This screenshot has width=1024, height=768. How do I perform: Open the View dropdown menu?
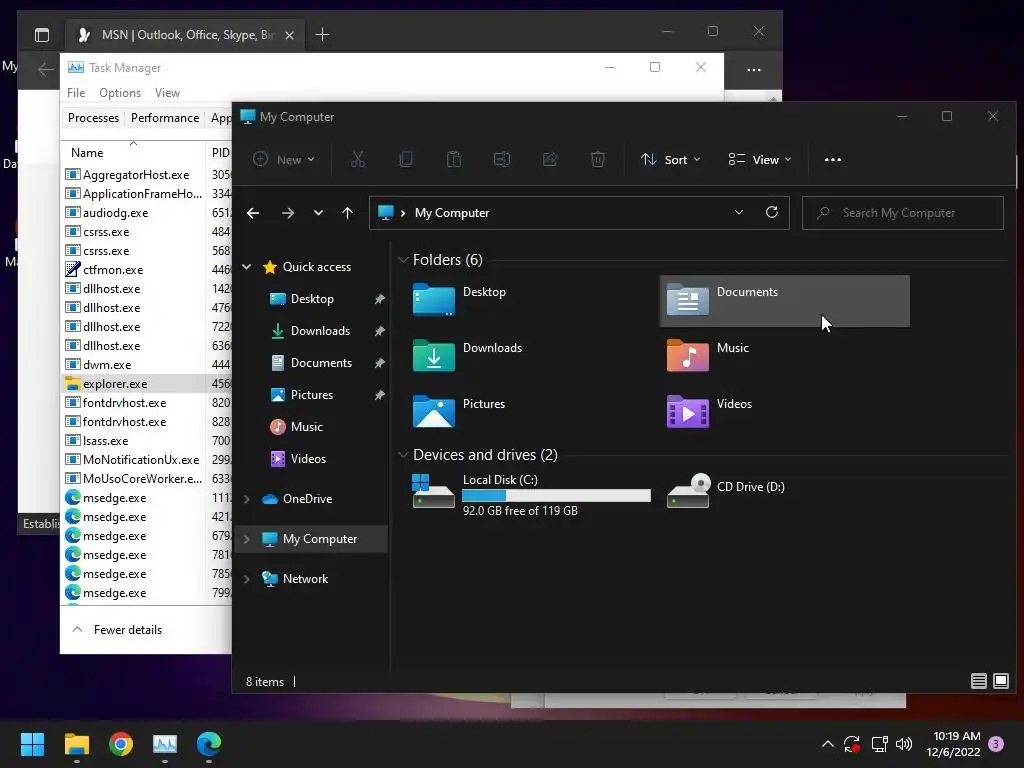(760, 159)
